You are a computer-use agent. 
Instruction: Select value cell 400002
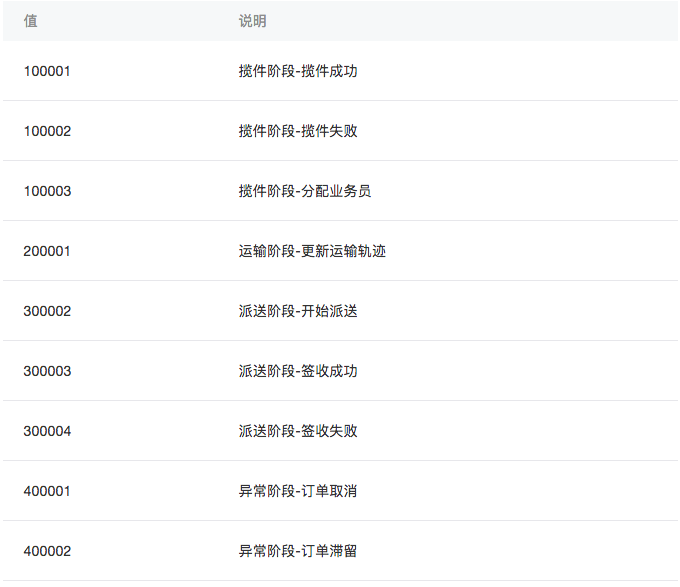pos(47,551)
